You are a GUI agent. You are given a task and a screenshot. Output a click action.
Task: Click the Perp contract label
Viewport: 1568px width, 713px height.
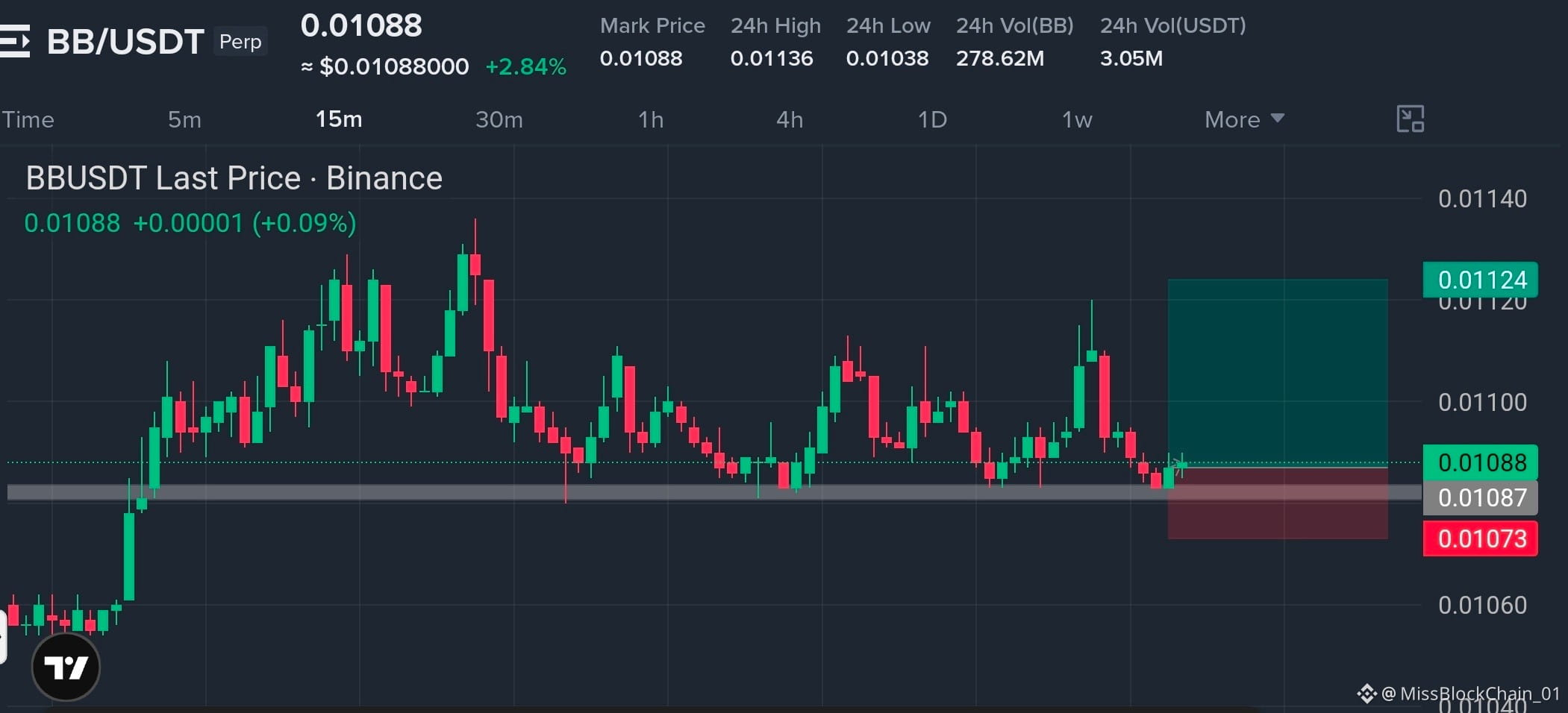tap(240, 42)
